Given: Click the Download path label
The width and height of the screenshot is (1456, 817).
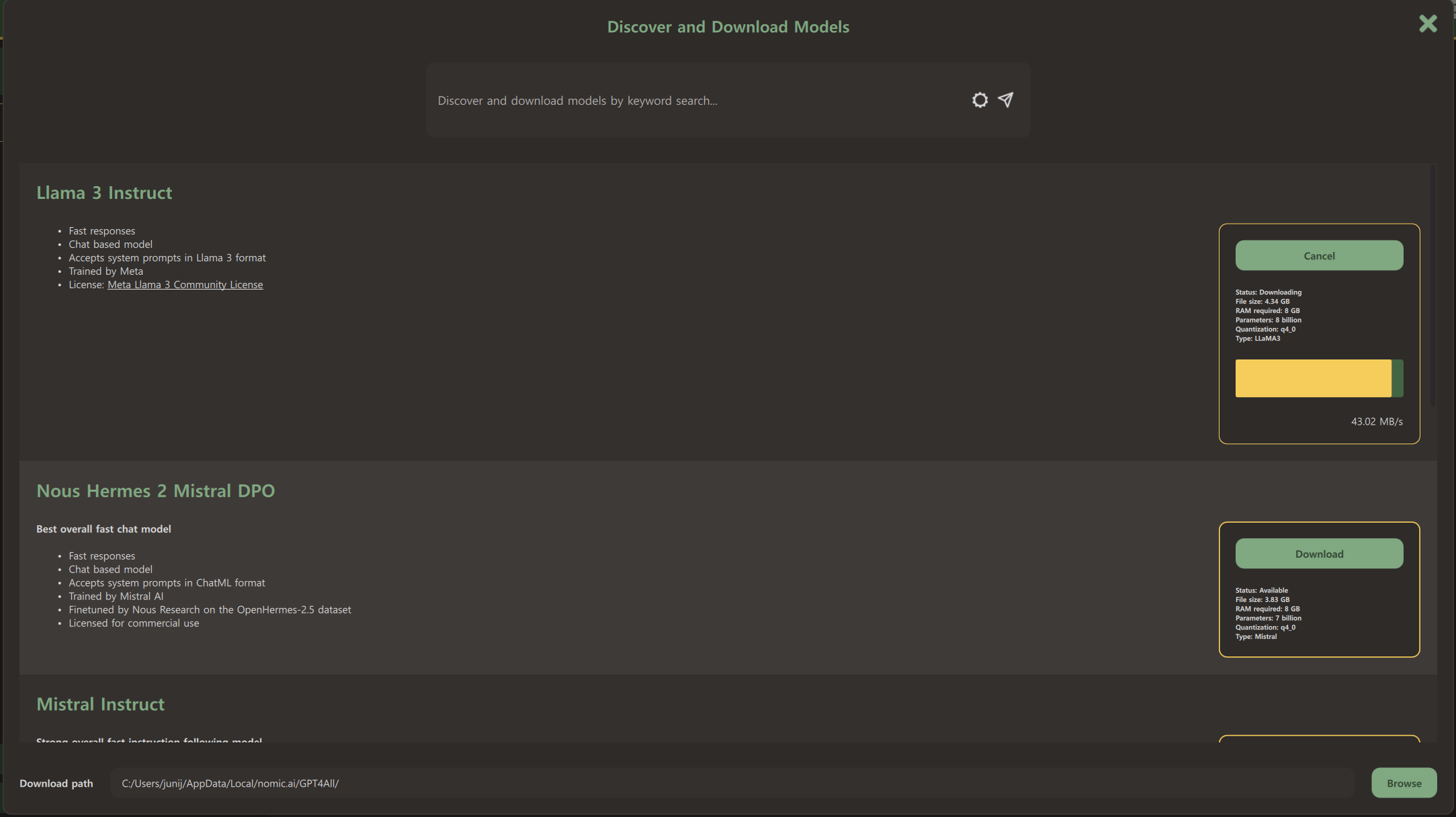Looking at the screenshot, I should (x=56, y=783).
